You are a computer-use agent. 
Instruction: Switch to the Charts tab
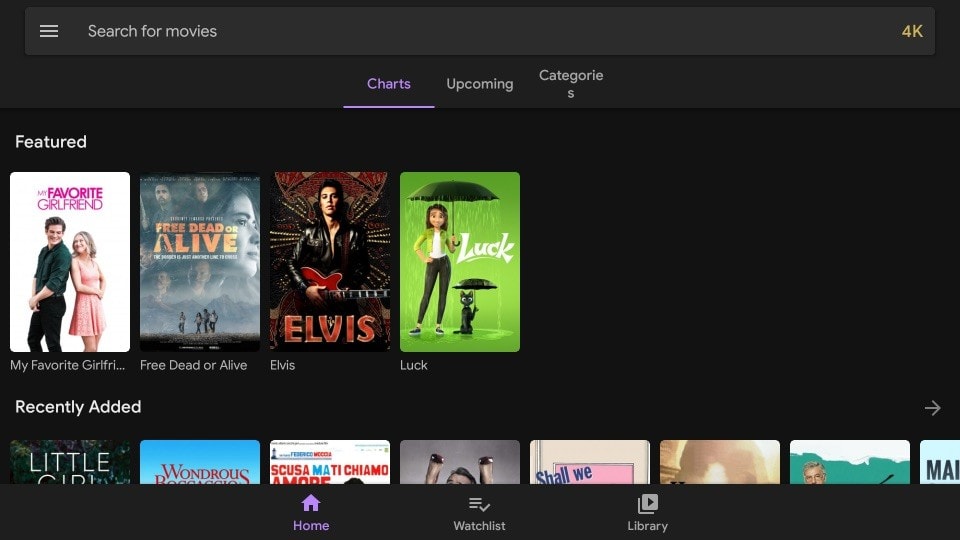pyautogui.click(x=389, y=84)
